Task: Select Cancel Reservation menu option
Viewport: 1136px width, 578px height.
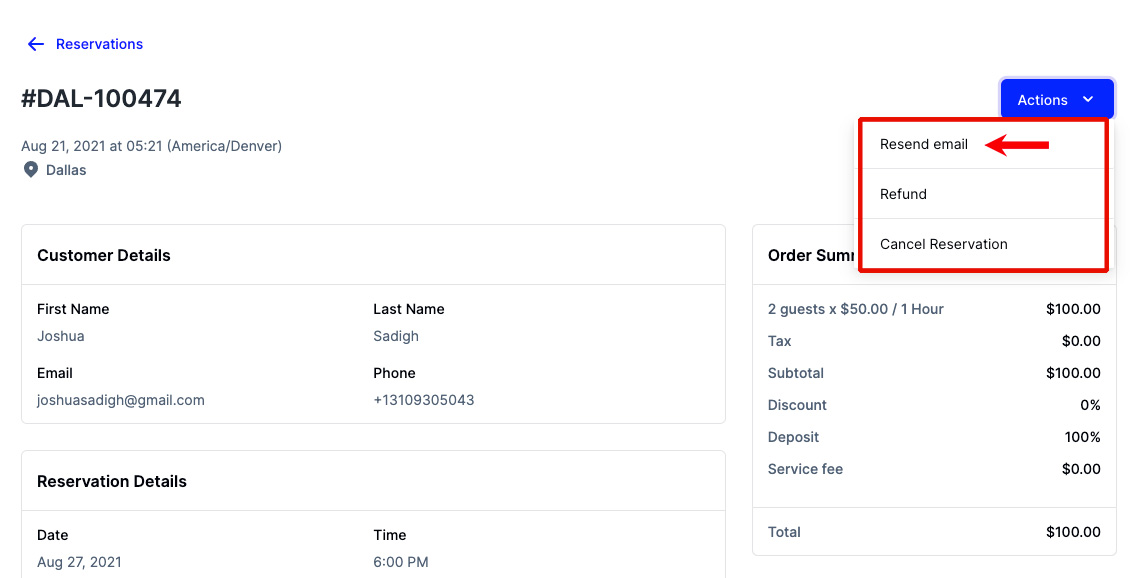Action: (x=943, y=244)
